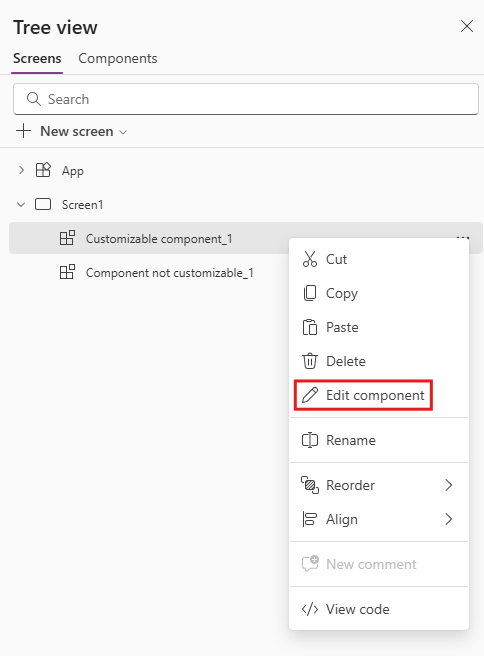Click the View code brackets icon
This screenshot has width=484, height=656.
pyautogui.click(x=310, y=609)
